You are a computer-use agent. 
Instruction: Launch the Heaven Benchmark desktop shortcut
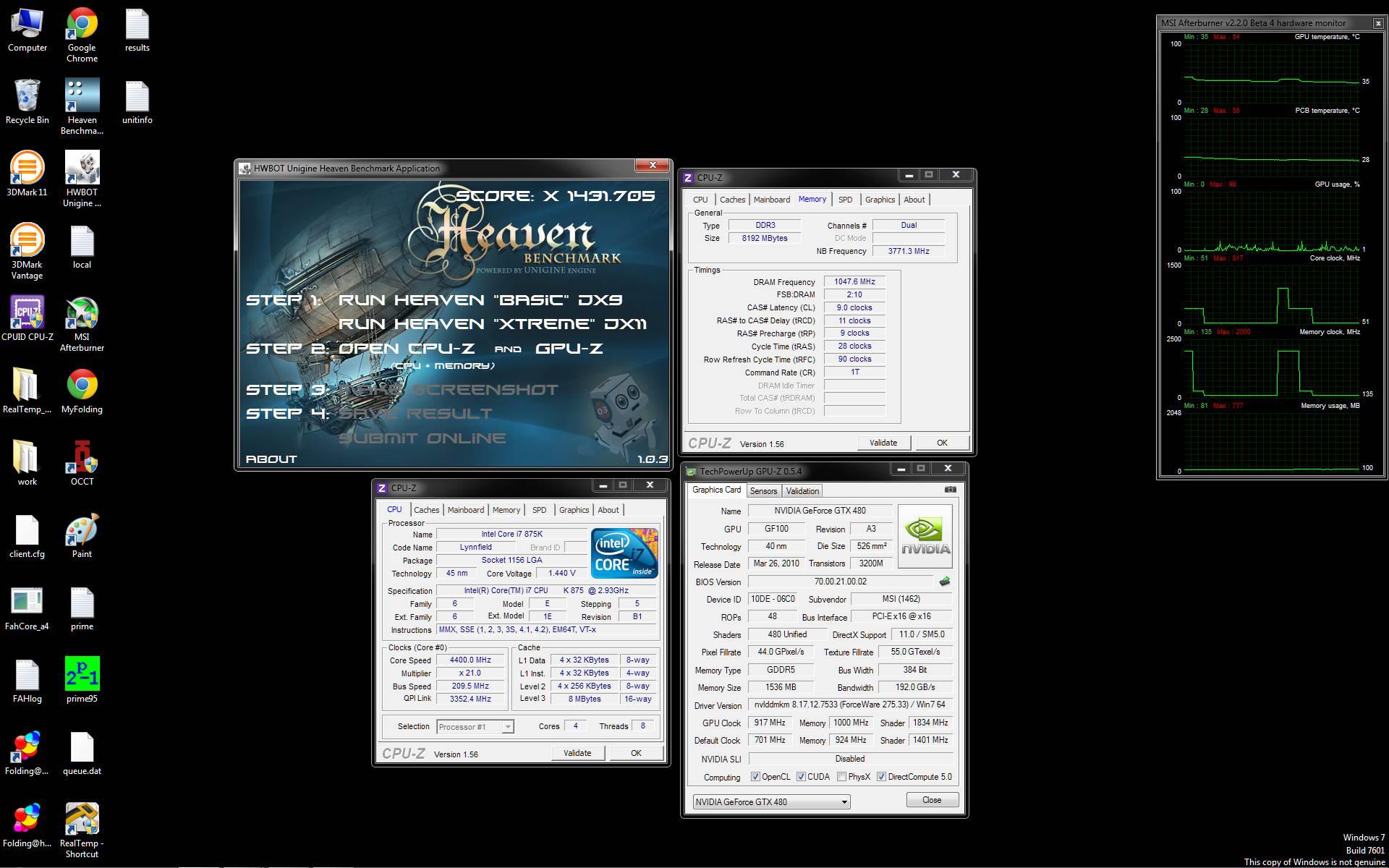[82, 108]
